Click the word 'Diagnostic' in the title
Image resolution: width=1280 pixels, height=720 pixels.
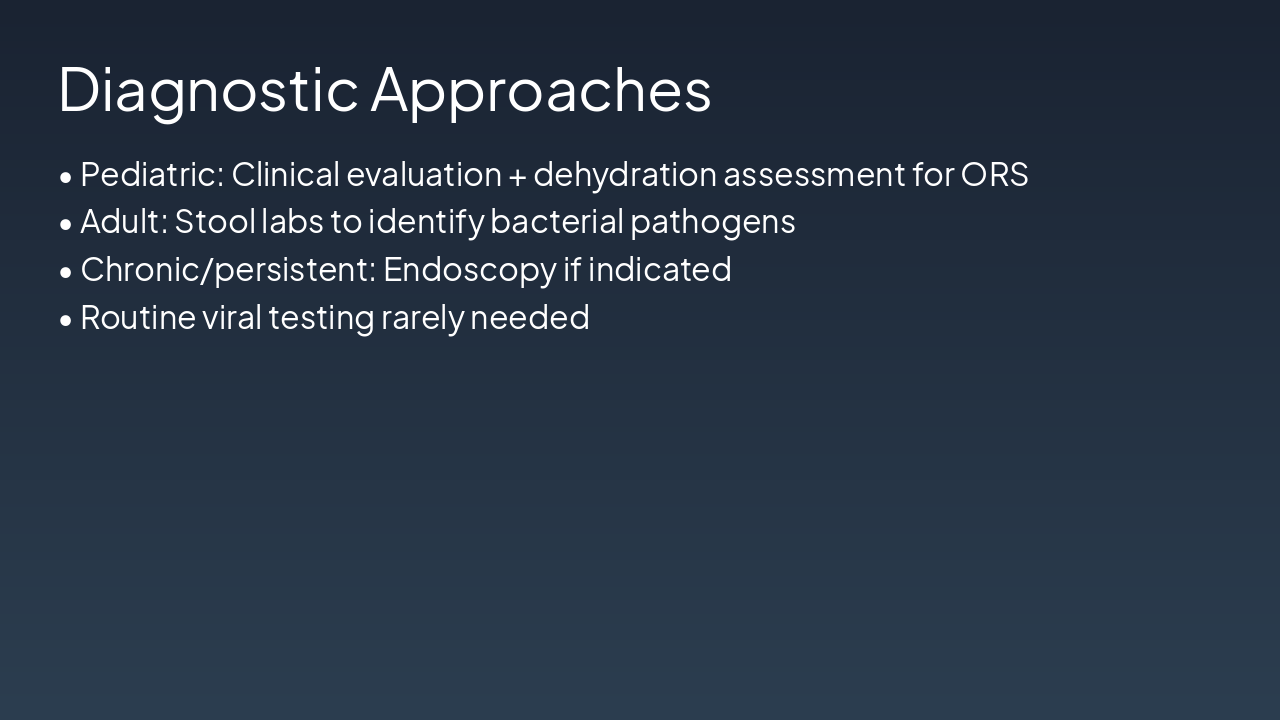tap(208, 89)
